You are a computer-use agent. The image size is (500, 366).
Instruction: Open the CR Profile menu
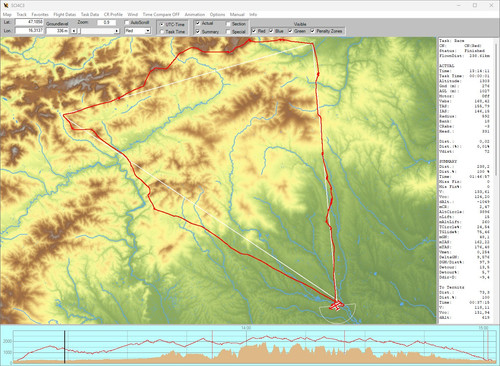tap(113, 15)
